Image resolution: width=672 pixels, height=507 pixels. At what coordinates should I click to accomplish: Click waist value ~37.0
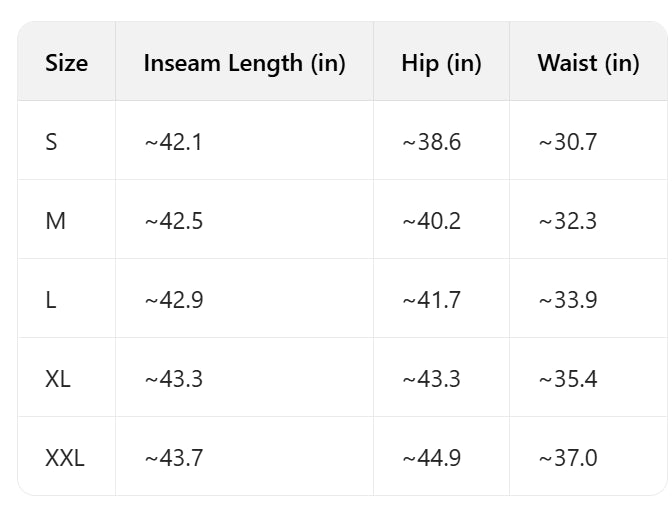tap(567, 458)
